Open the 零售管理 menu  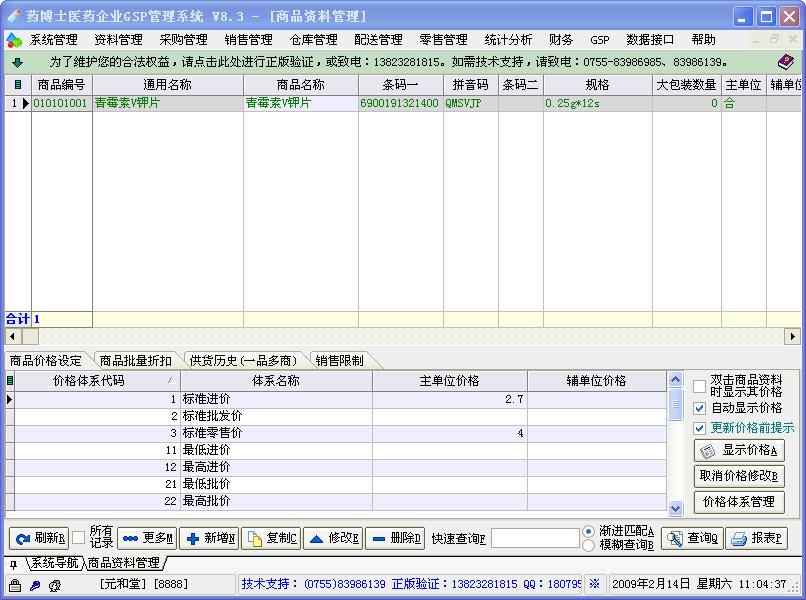[444, 40]
